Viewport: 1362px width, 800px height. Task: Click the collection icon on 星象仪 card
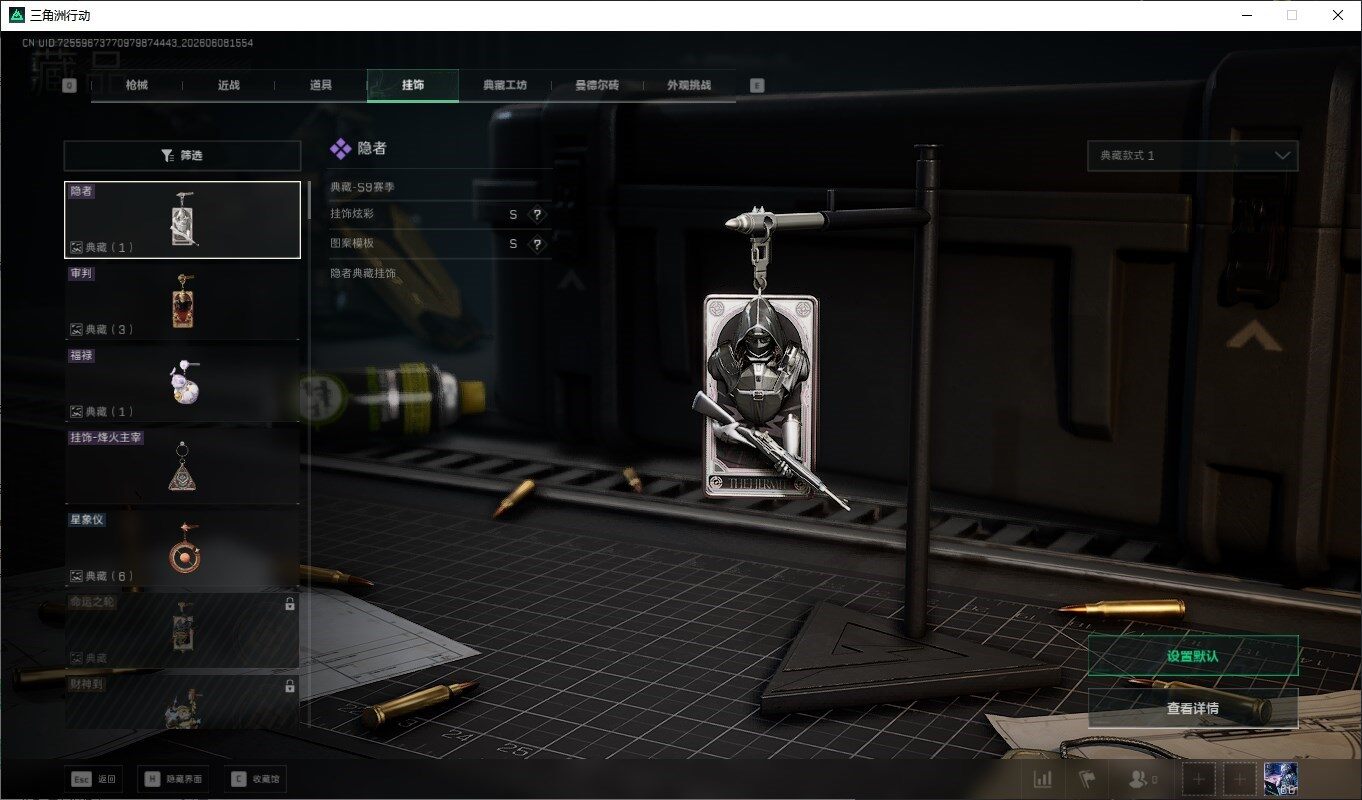tap(76, 576)
